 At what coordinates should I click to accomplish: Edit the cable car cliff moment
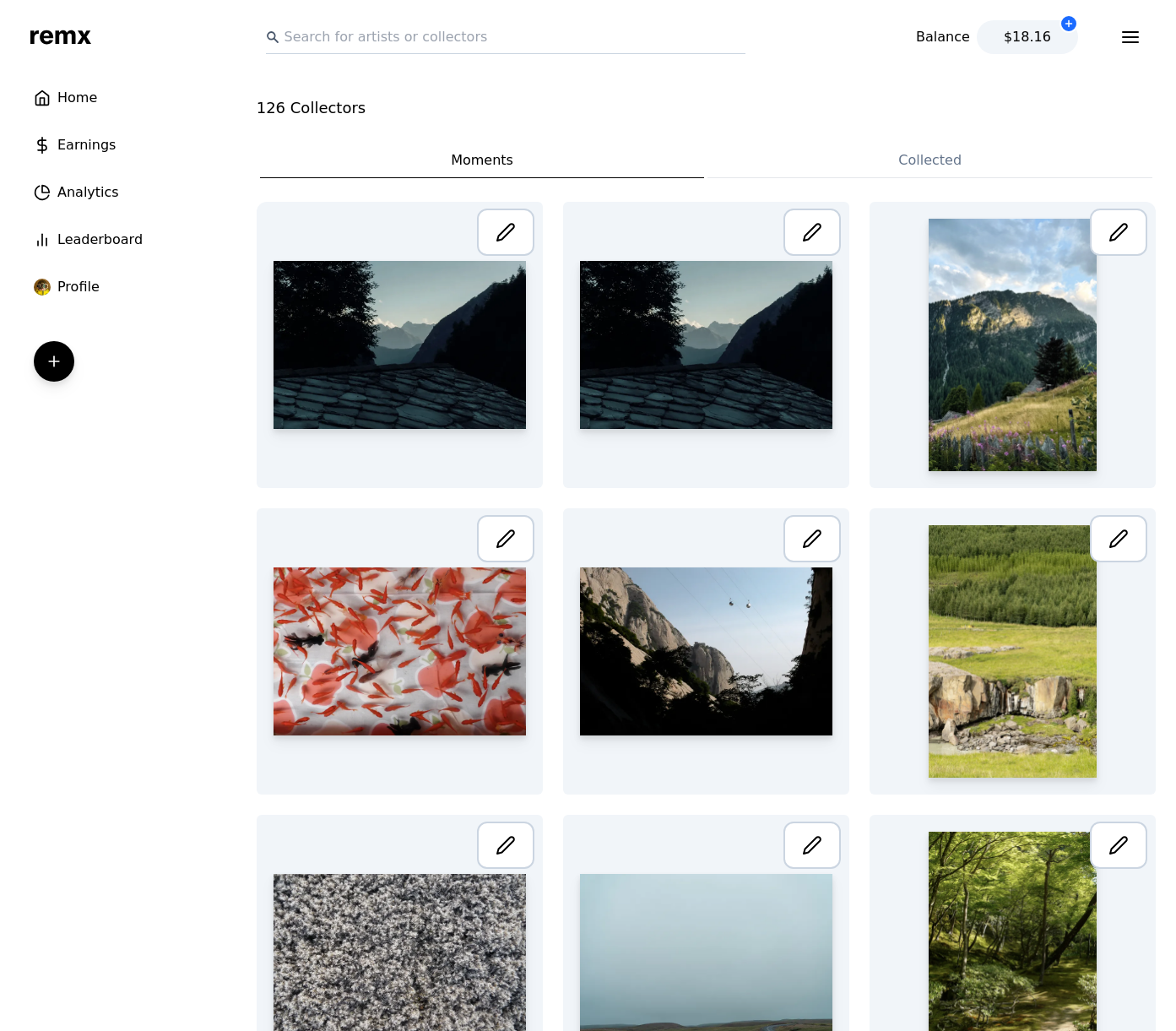[x=811, y=539]
